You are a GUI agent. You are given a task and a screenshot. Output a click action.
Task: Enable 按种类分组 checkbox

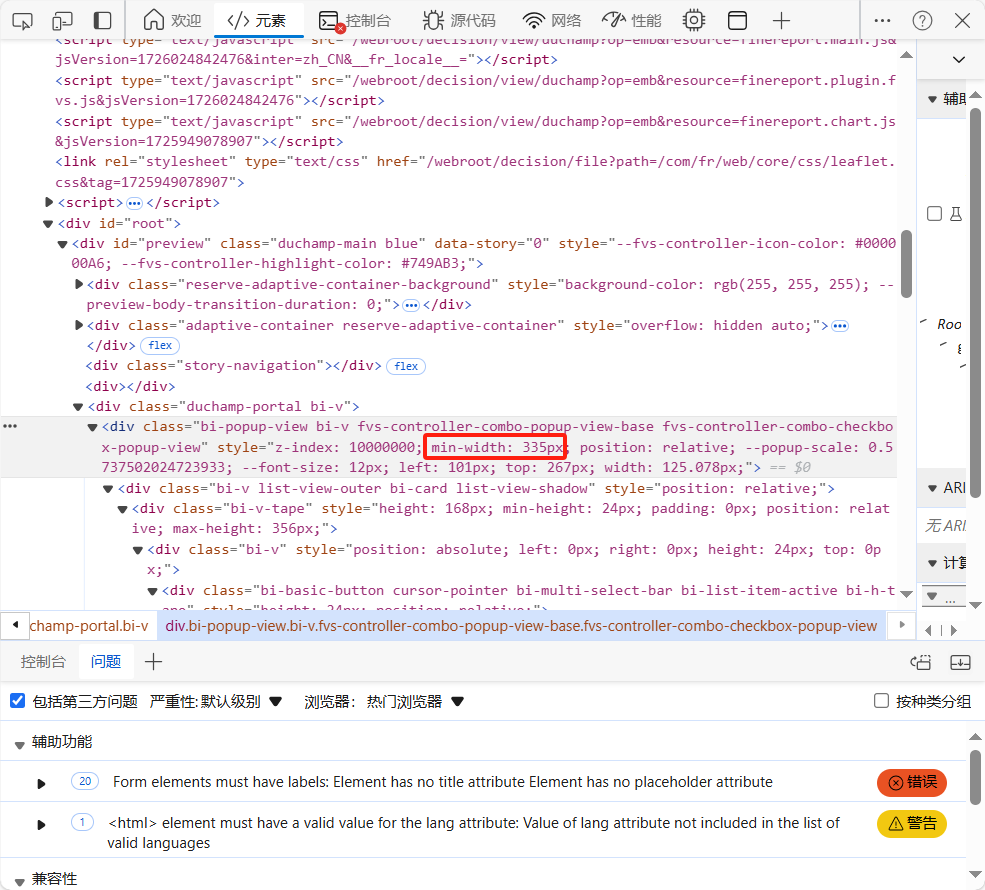(881, 700)
